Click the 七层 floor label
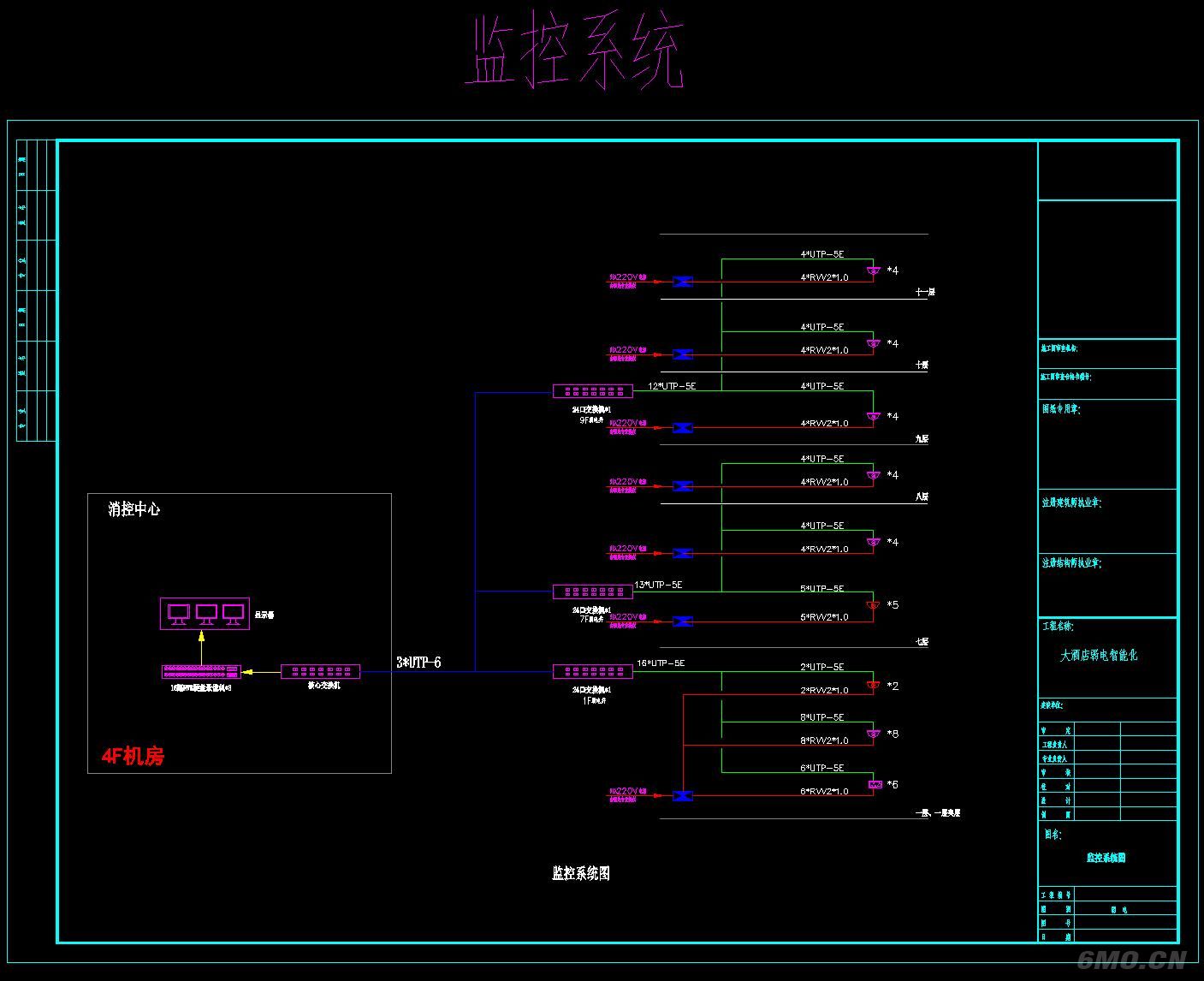 pos(922,641)
